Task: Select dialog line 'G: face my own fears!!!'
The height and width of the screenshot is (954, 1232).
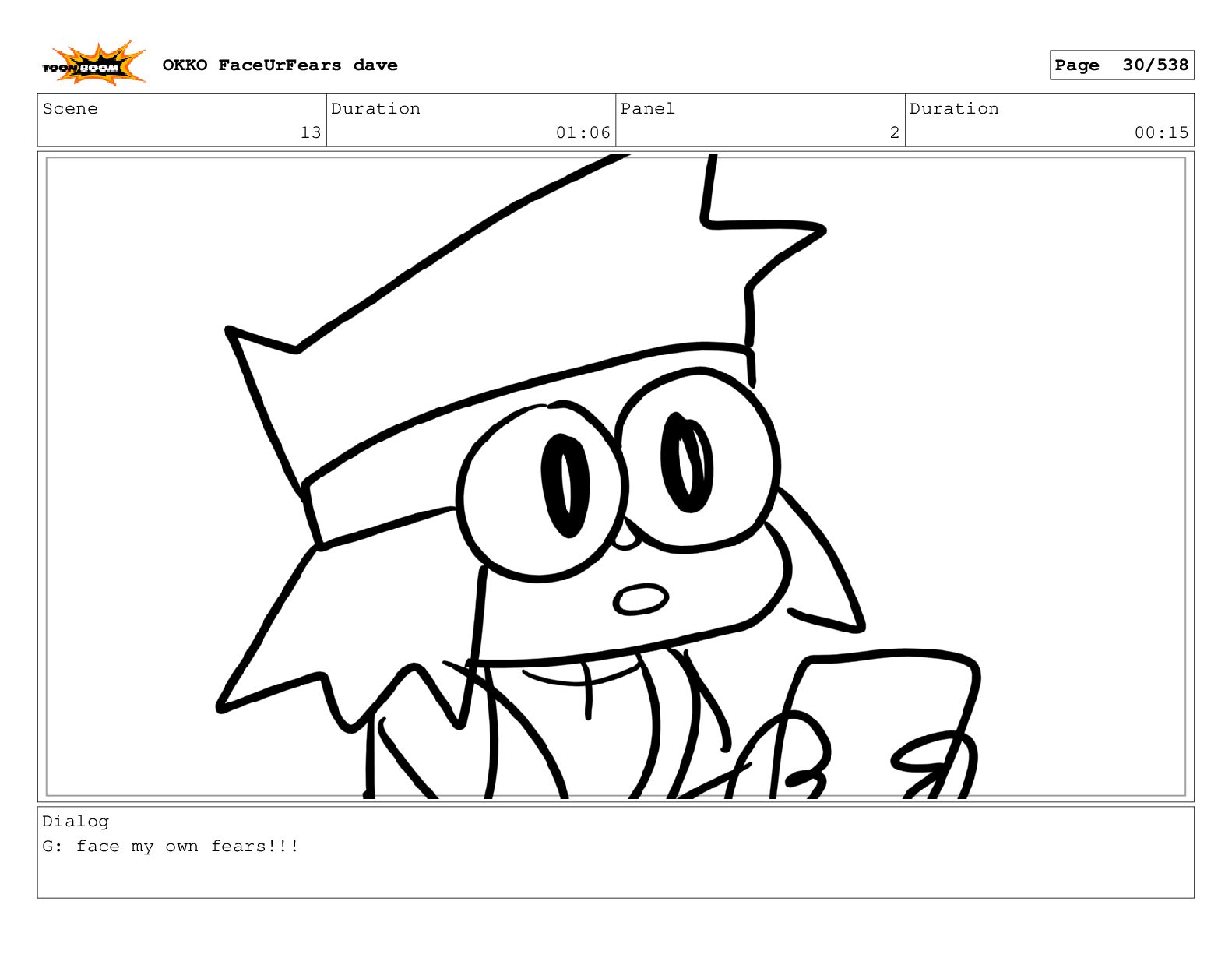Action: coord(171,847)
